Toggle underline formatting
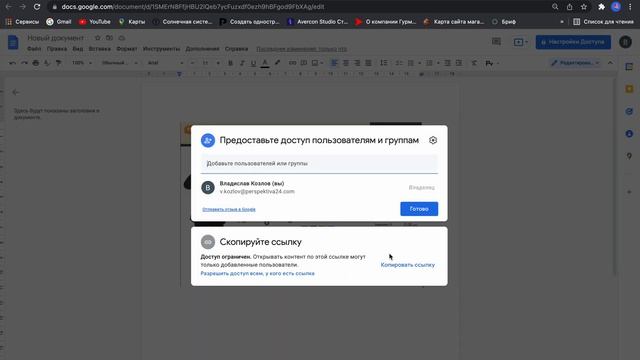This screenshot has height=360, width=640. coord(253,63)
